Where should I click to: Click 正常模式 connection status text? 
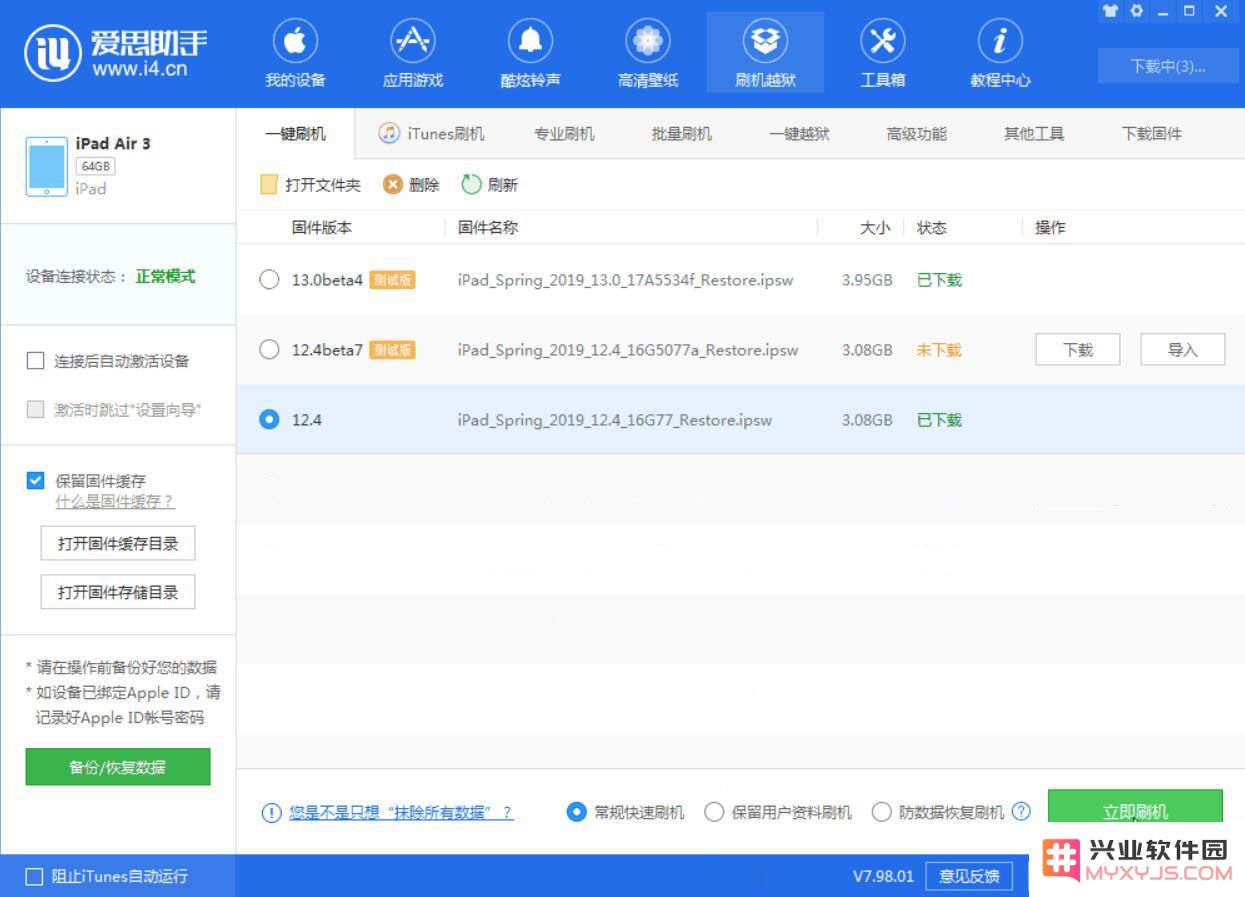click(166, 277)
